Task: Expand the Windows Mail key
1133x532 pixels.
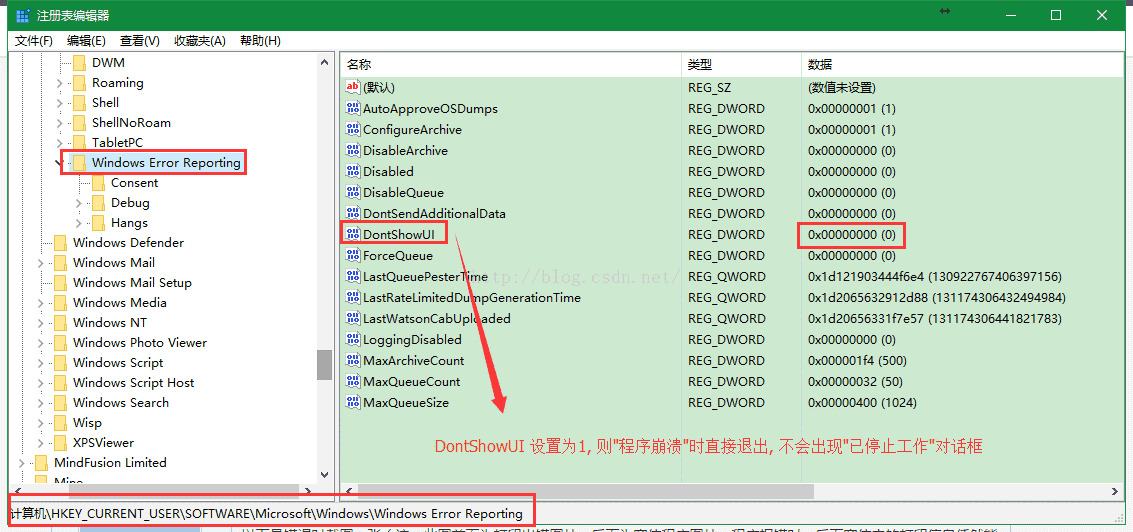Action: coord(41,263)
